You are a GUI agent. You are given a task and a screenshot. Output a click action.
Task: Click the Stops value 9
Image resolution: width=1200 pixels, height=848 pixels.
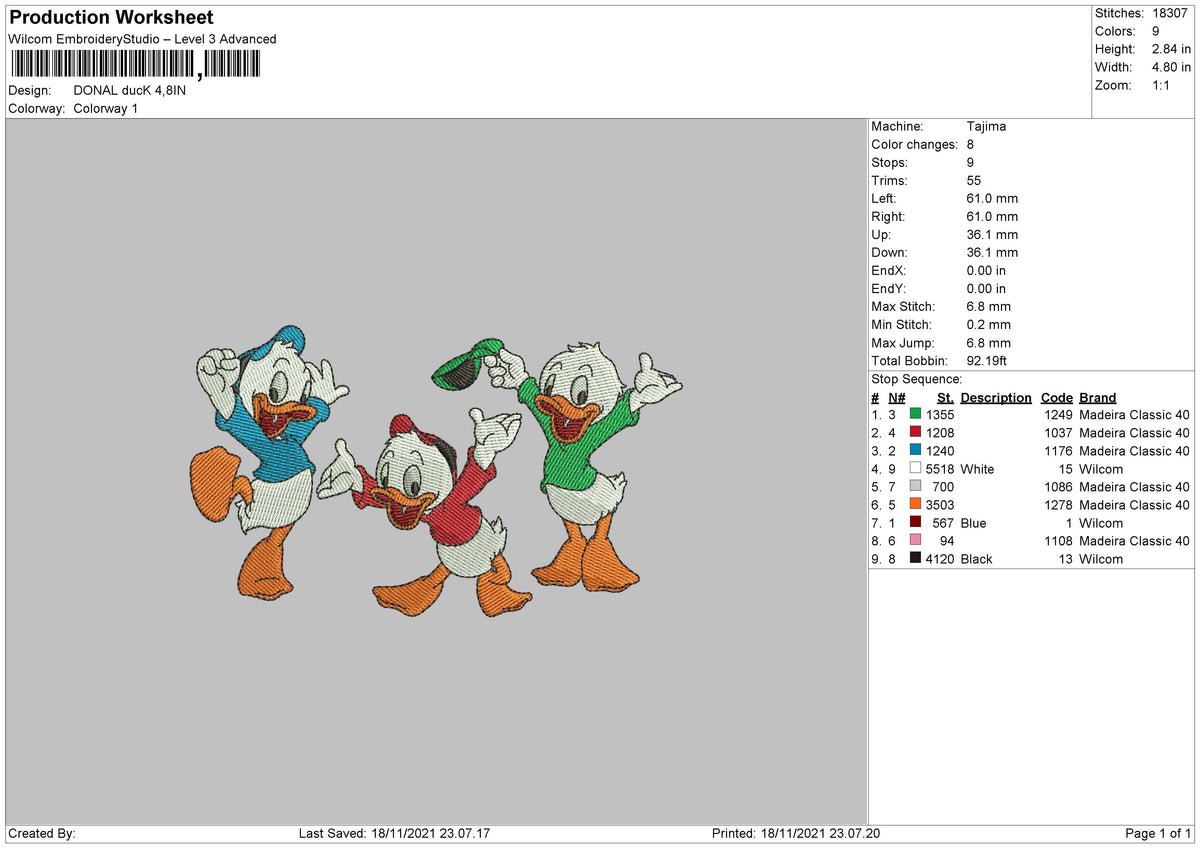click(x=971, y=162)
